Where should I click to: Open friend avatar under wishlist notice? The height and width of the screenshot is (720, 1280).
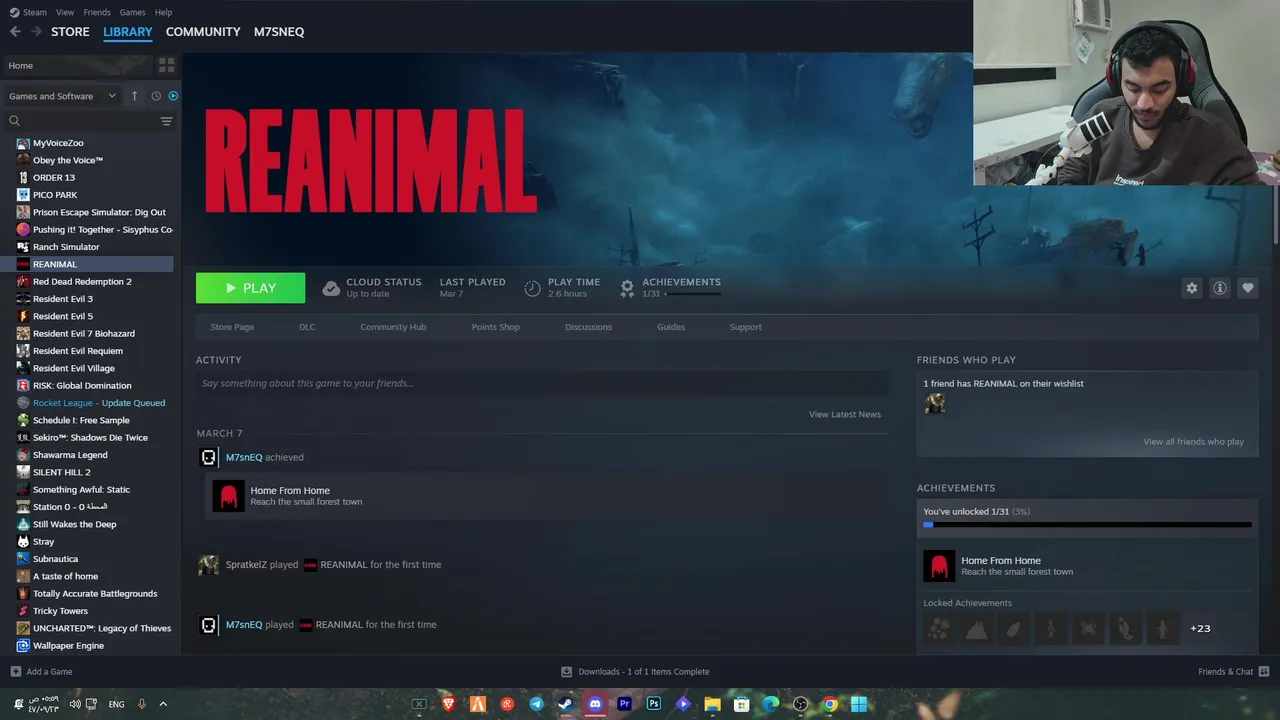tap(935, 403)
